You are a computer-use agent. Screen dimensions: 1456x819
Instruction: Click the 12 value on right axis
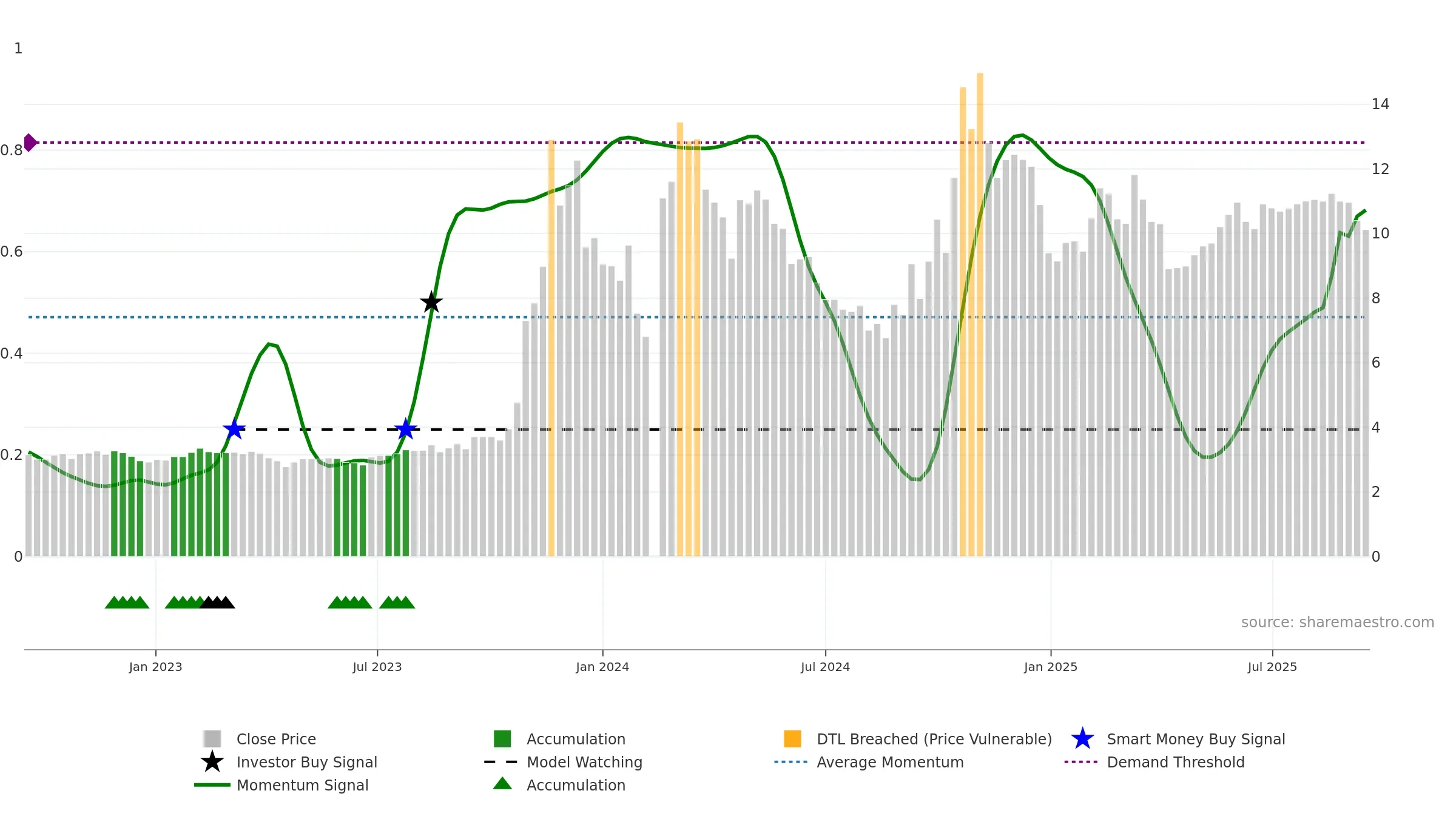pos(1380,169)
